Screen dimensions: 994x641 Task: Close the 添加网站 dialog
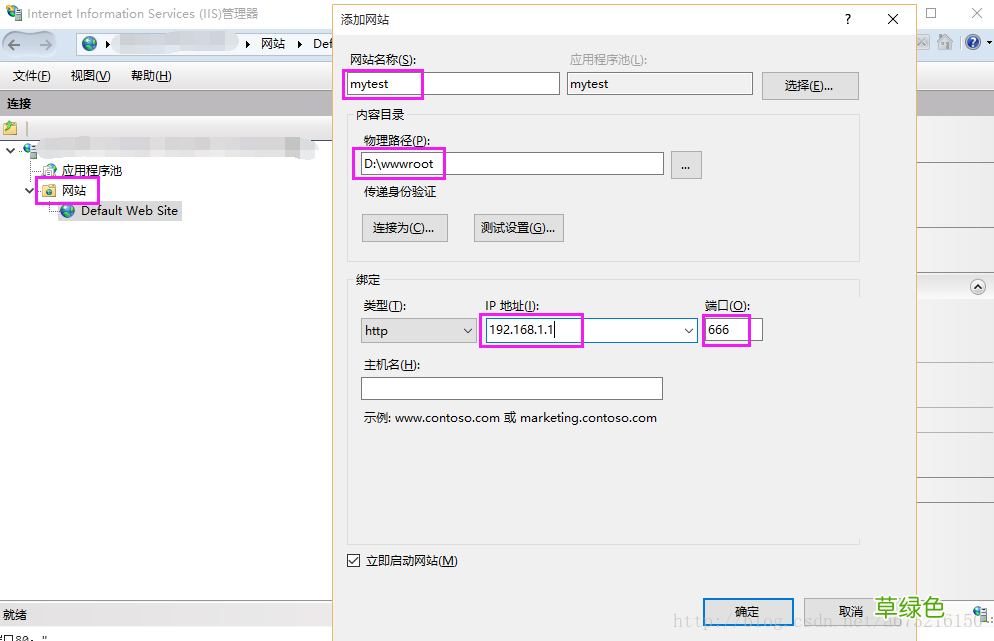pos(893,19)
